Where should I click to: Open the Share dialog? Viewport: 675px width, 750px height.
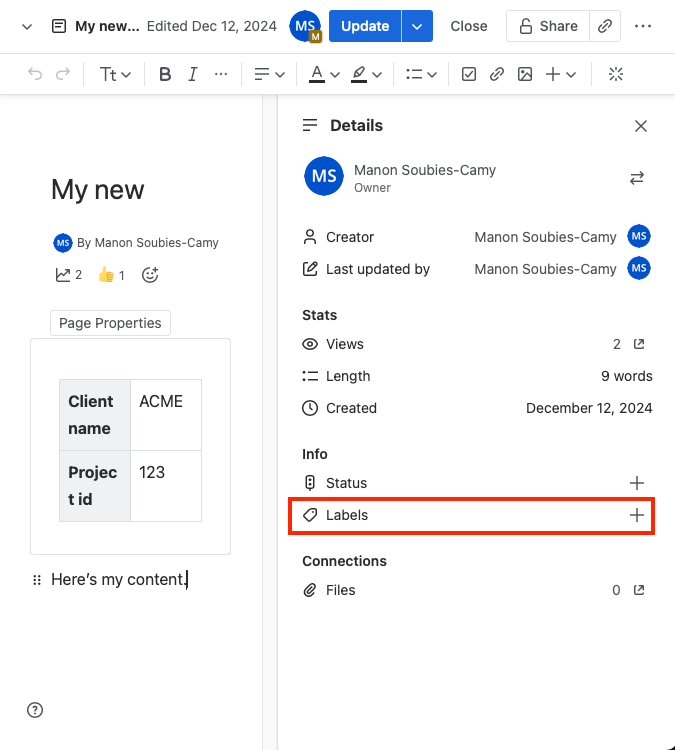click(x=548, y=26)
